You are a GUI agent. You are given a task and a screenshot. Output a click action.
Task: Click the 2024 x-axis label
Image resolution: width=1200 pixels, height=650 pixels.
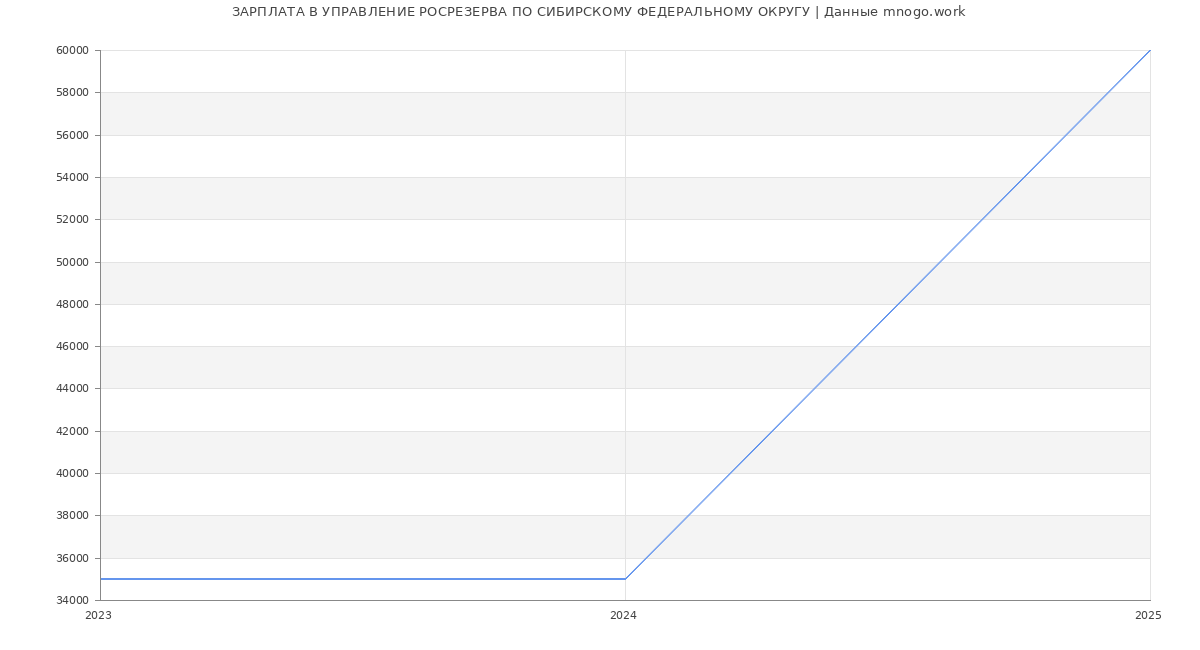tap(623, 616)
